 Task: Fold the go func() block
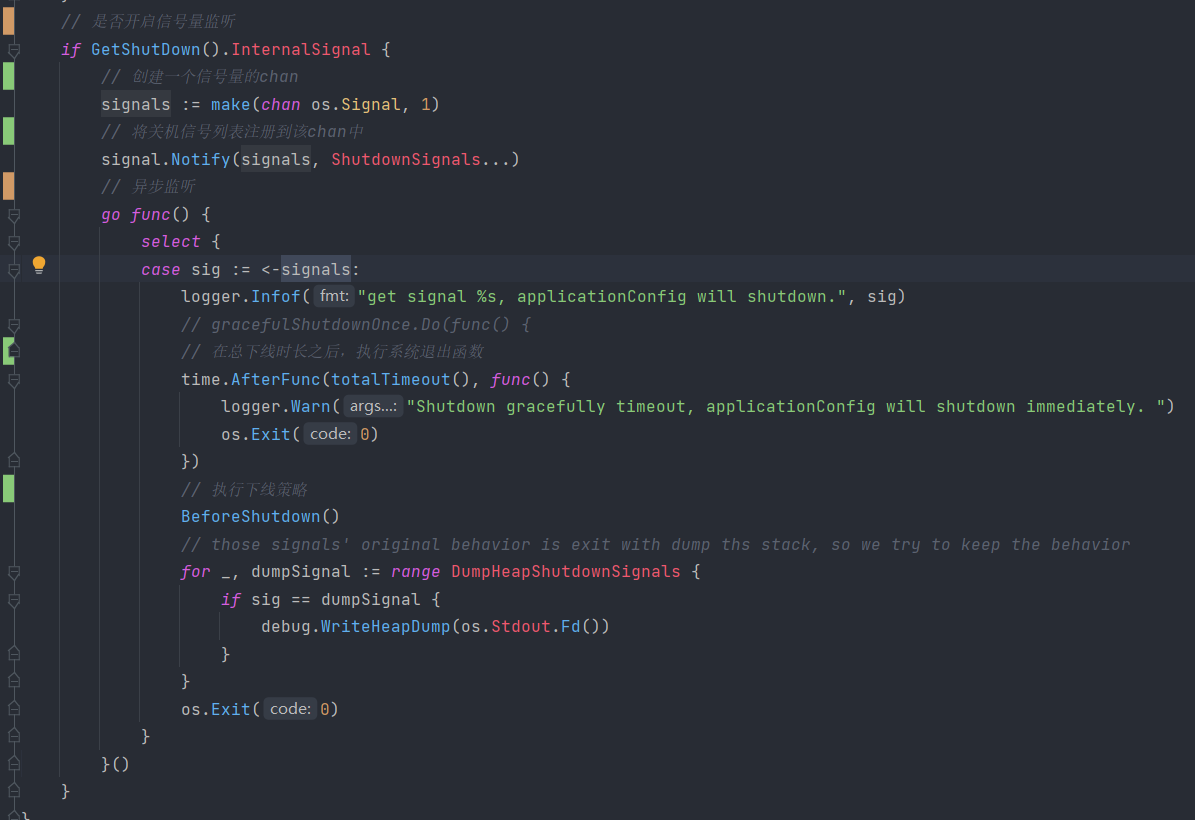pos(13,214)
